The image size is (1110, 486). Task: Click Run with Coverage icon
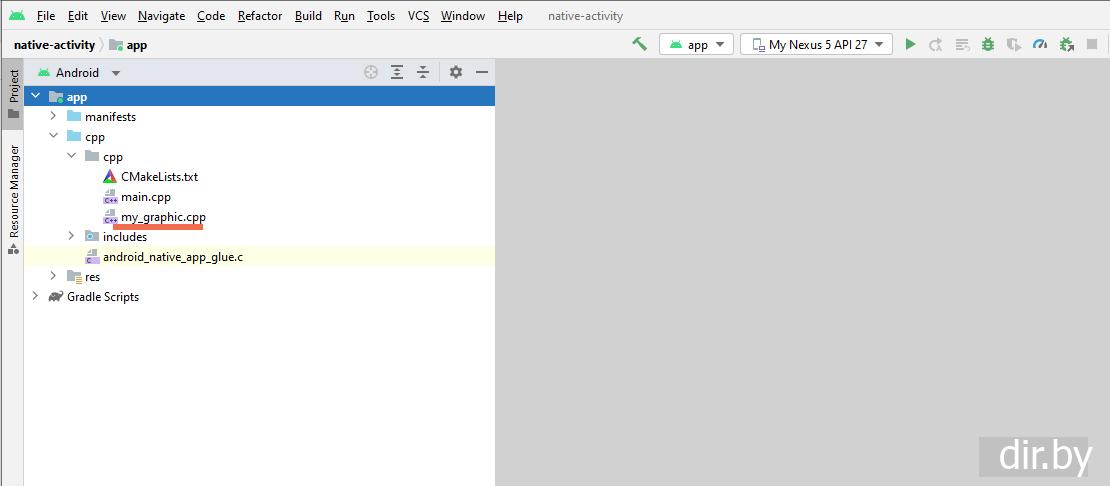pyautogui.click(x=1014, y=45)
